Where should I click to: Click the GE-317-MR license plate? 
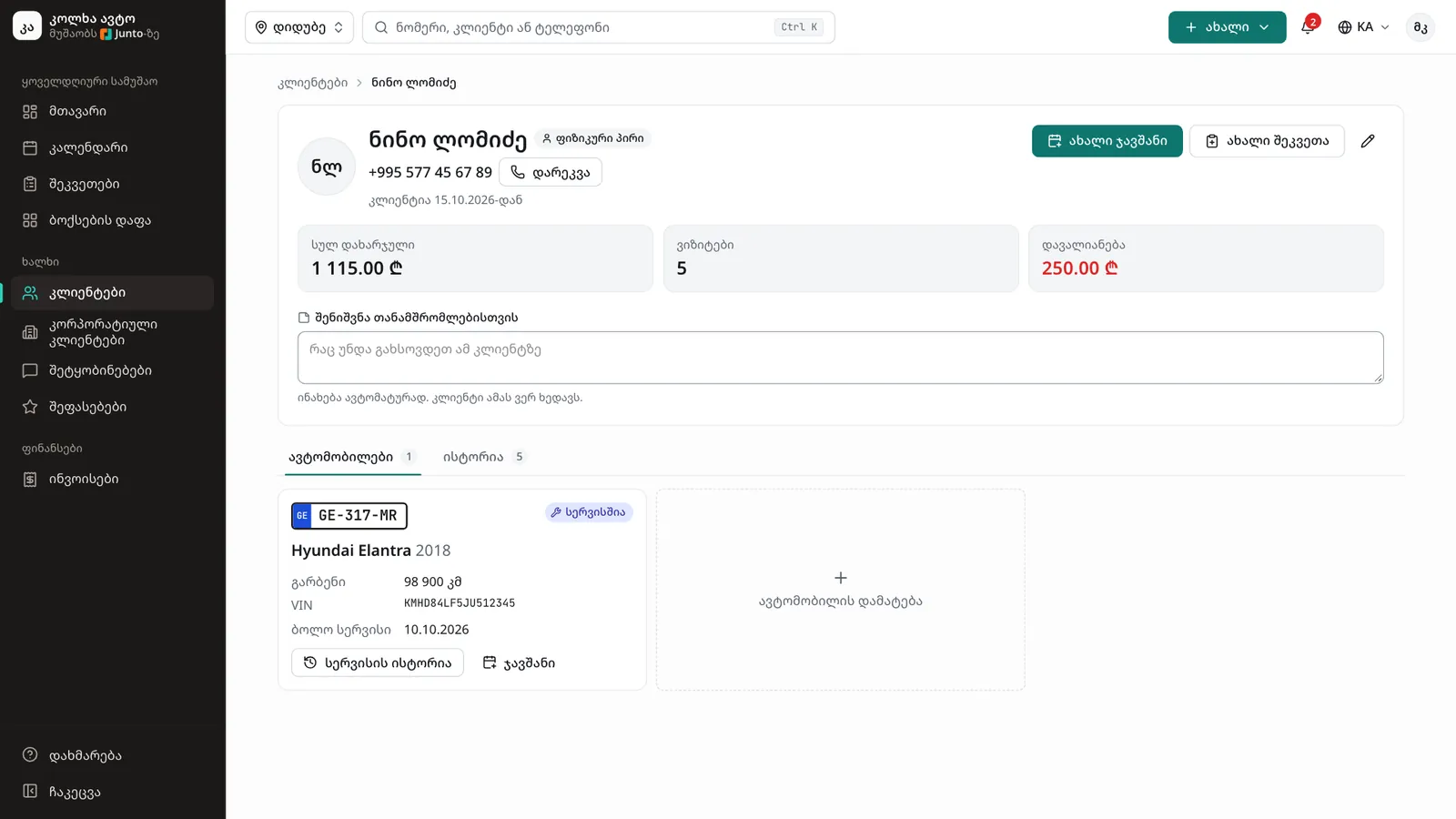pyautogui.click(x=349, y=516)
